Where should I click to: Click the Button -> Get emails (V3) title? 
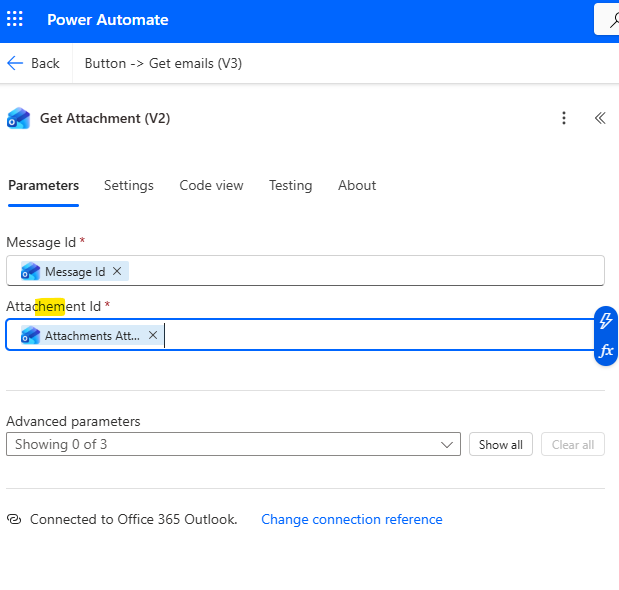click(163, 63)
